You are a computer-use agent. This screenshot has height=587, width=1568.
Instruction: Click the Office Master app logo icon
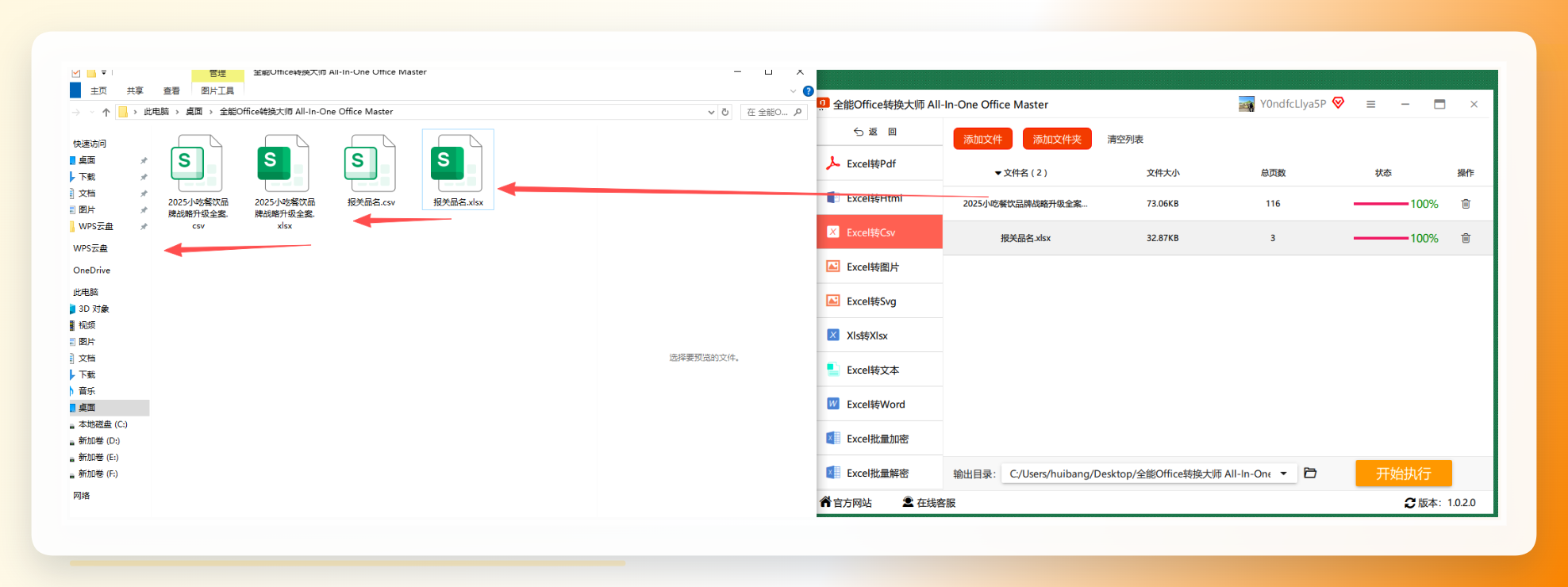(823, 103)
